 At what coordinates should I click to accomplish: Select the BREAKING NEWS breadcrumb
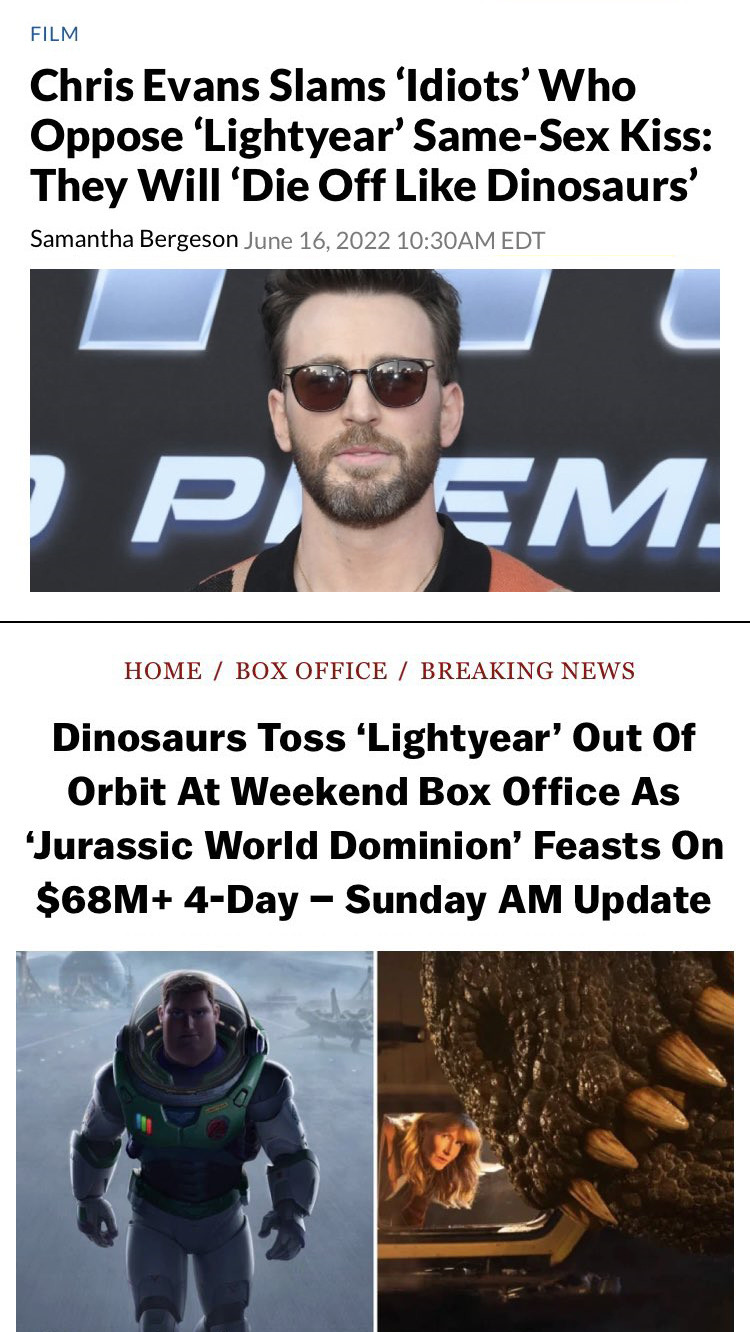[528, 671]
